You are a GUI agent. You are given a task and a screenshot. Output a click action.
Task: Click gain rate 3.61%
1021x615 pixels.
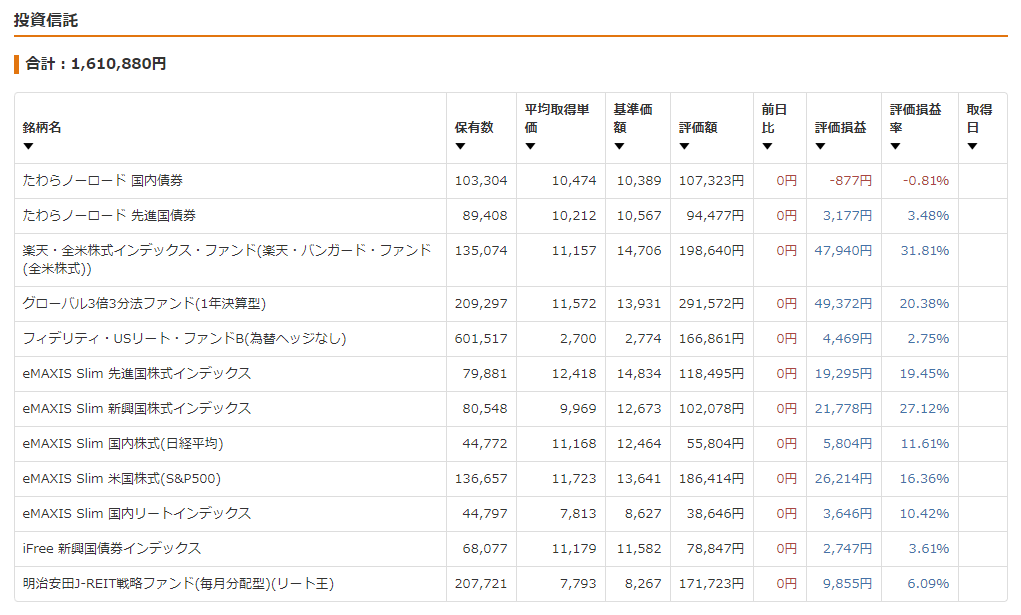click(929, 549)
